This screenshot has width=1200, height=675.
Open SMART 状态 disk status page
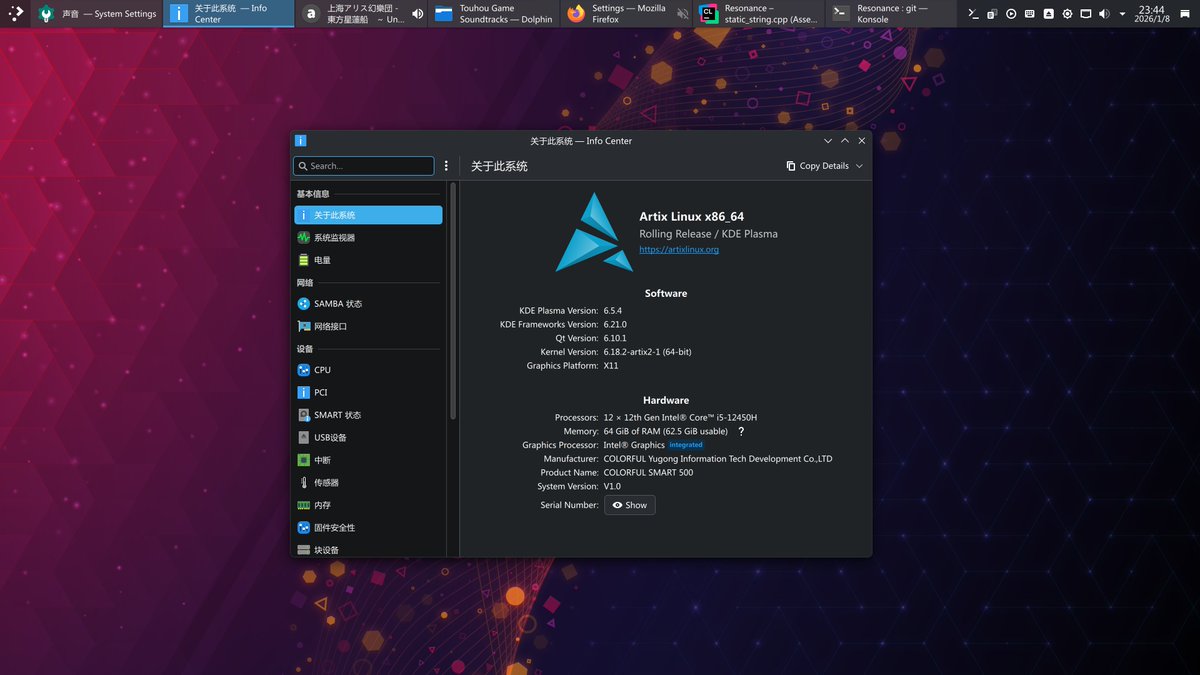point(368,415)
